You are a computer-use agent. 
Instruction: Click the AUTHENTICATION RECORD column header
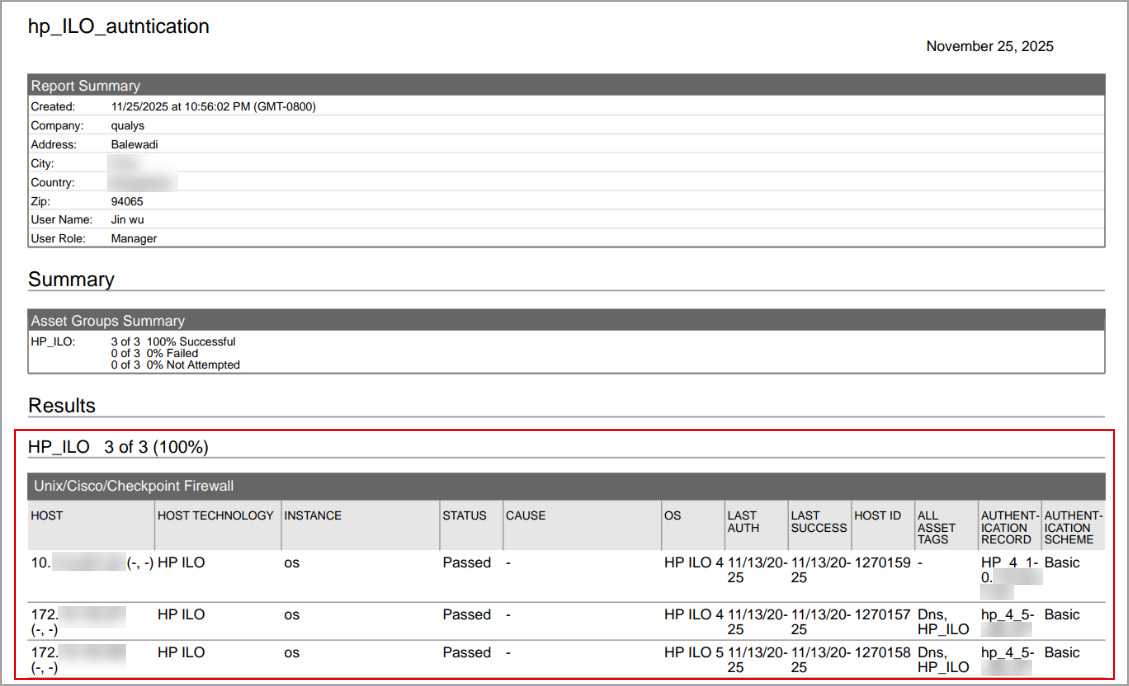[x=1009, y=527]
